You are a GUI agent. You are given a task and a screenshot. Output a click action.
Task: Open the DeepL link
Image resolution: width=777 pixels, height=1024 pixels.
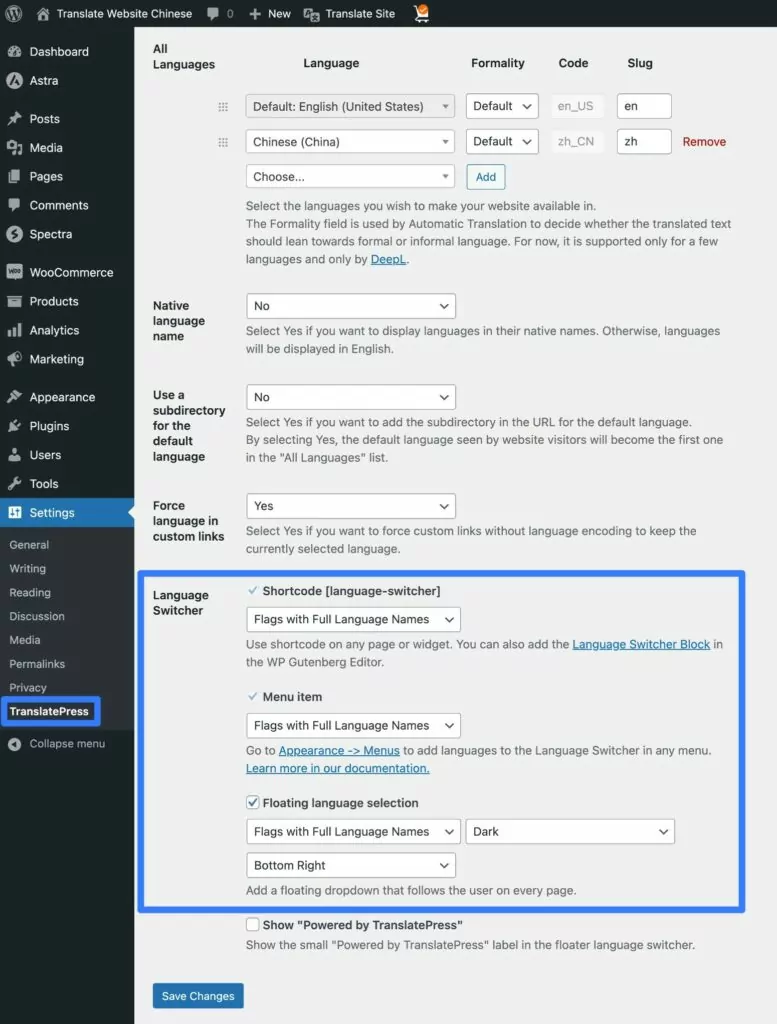pos(388,259)
